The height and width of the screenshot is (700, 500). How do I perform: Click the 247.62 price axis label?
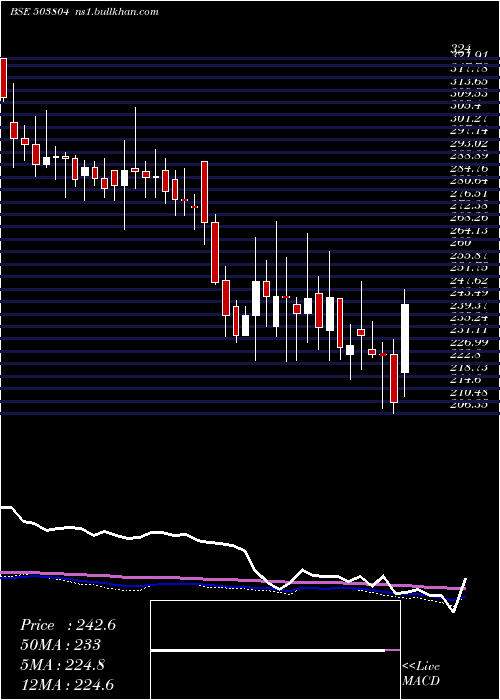(468, 280)
